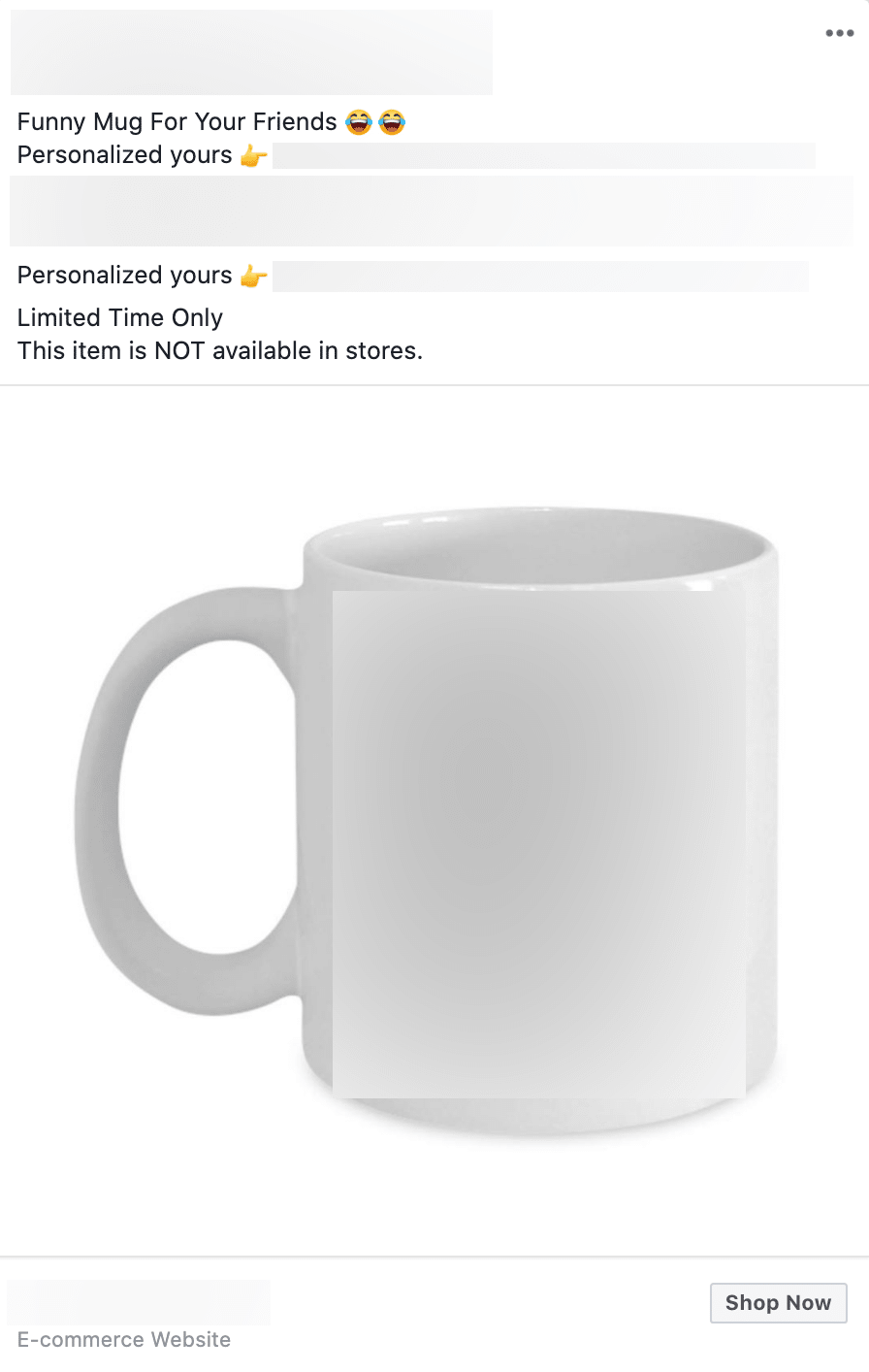Viewport: 869px width, 1372px height.
Task: Click the first Personalized yours text
Action: tap(125, 155)
